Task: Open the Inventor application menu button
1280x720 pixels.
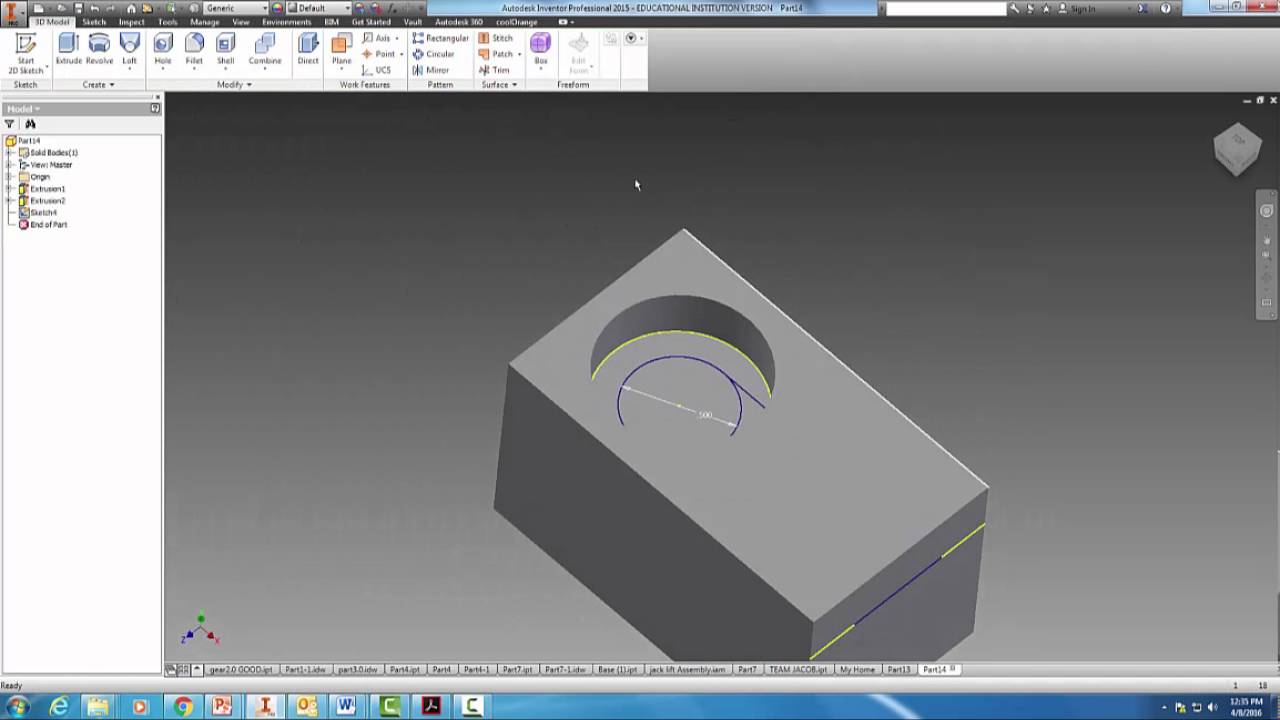Action: [13, 13]
